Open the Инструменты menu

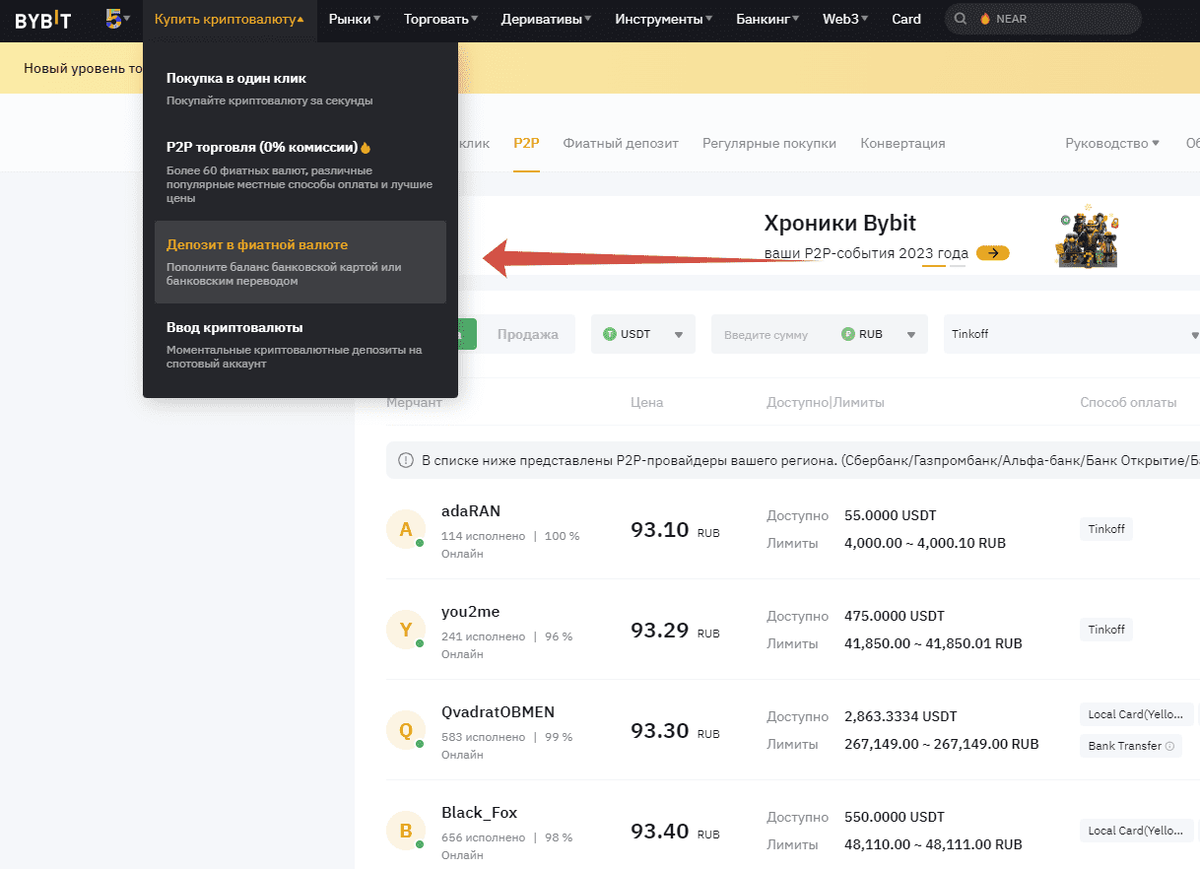coord(664,19)
